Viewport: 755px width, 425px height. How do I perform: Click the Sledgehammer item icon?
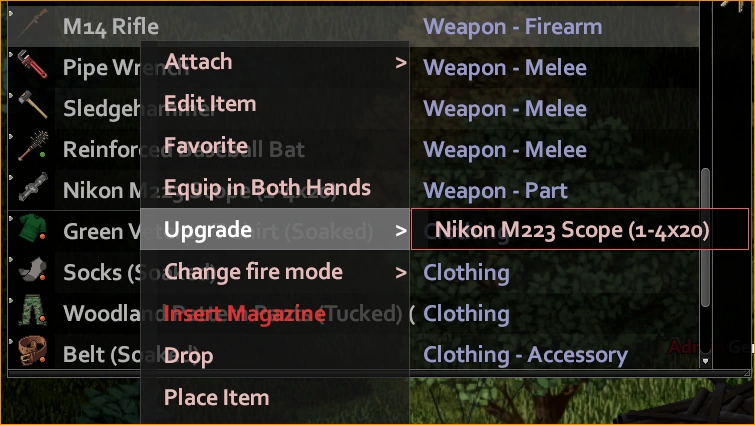click(x=33, y=104)
